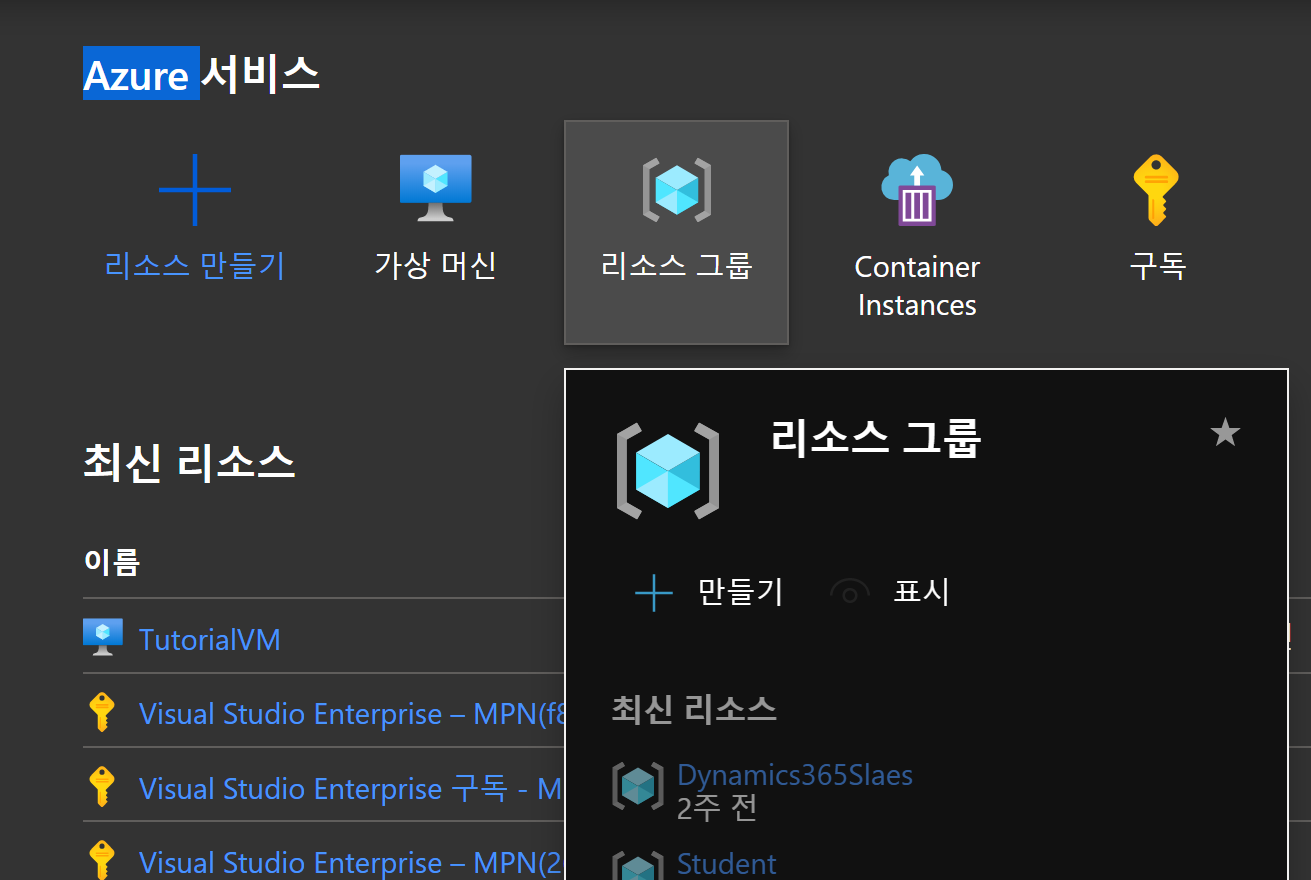Open the TutorialVM resource link
1311x880 pixels.
coord(209,640)
